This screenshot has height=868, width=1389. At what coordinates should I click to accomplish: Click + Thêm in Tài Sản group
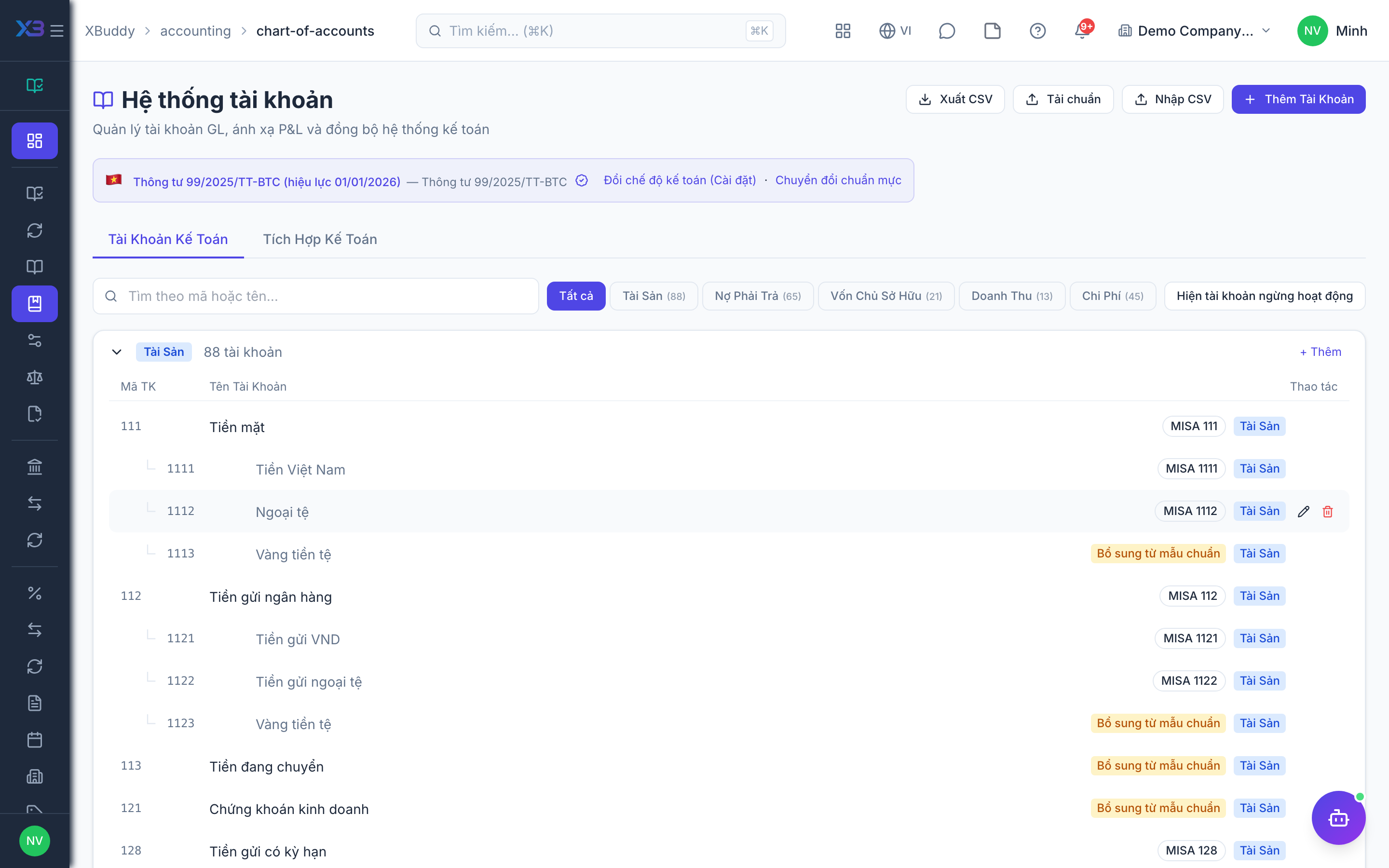1320,352
